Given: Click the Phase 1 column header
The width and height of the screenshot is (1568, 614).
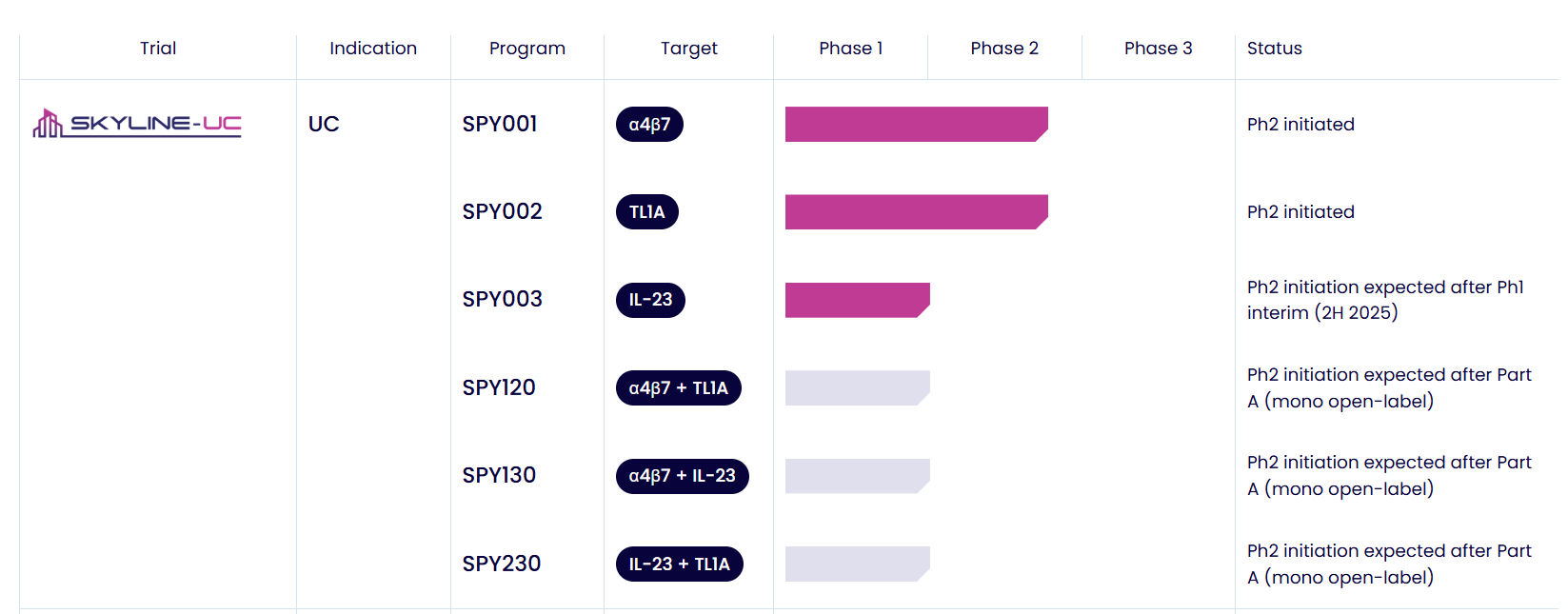Looking at the screenshot, I should (x=850, y=49).
